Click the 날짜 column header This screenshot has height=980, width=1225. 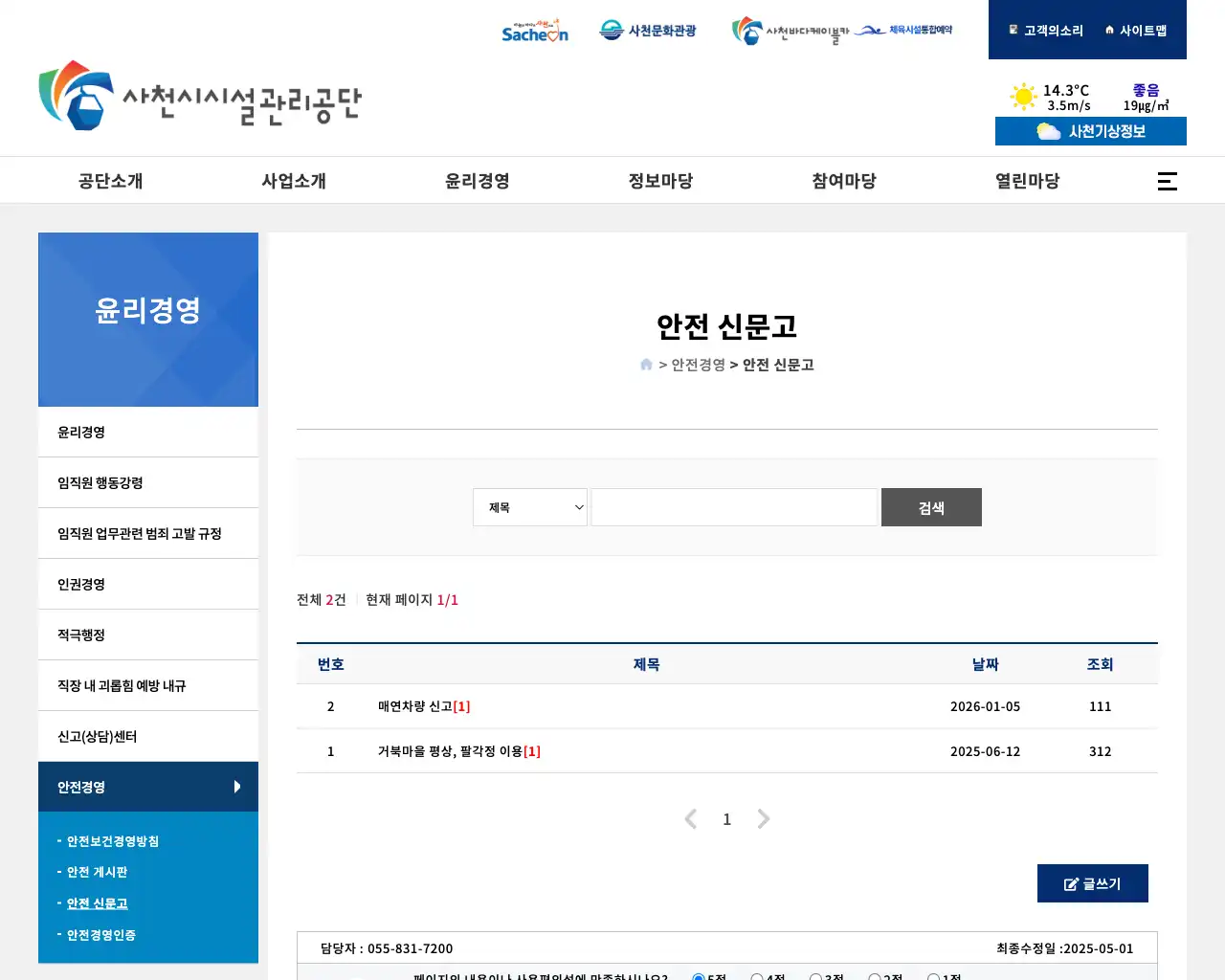tap(986, 664)
